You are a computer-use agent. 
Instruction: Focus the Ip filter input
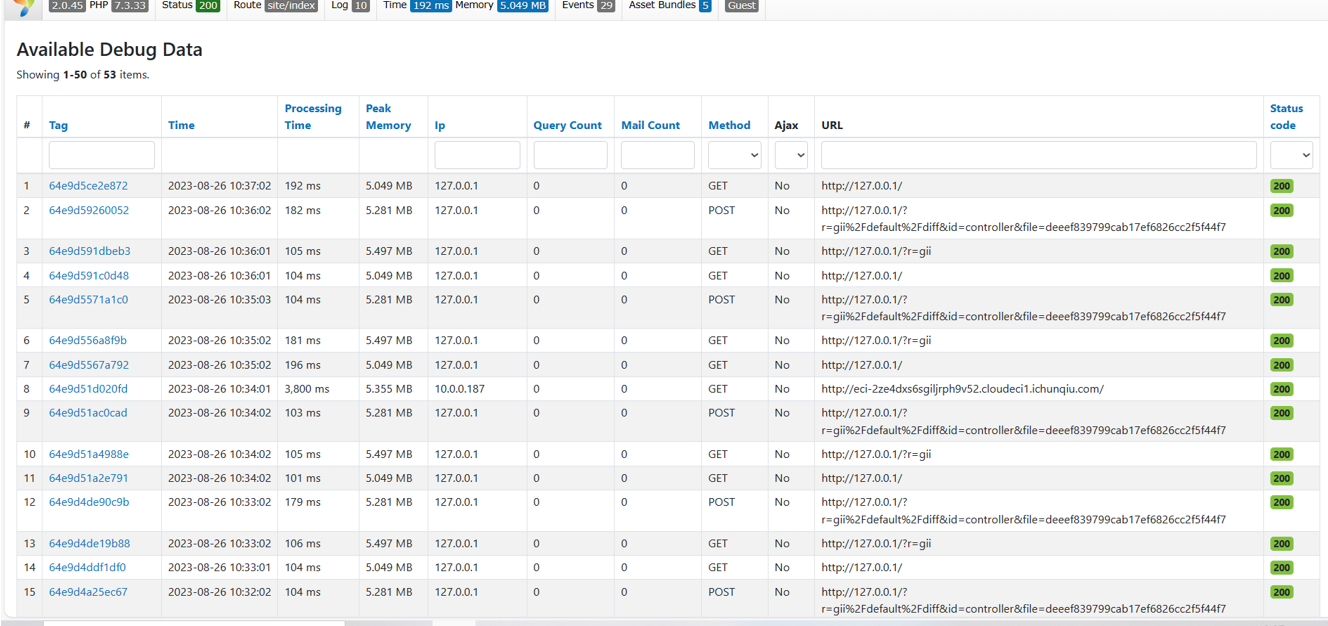pyautogui.click(x=477, y=155)
